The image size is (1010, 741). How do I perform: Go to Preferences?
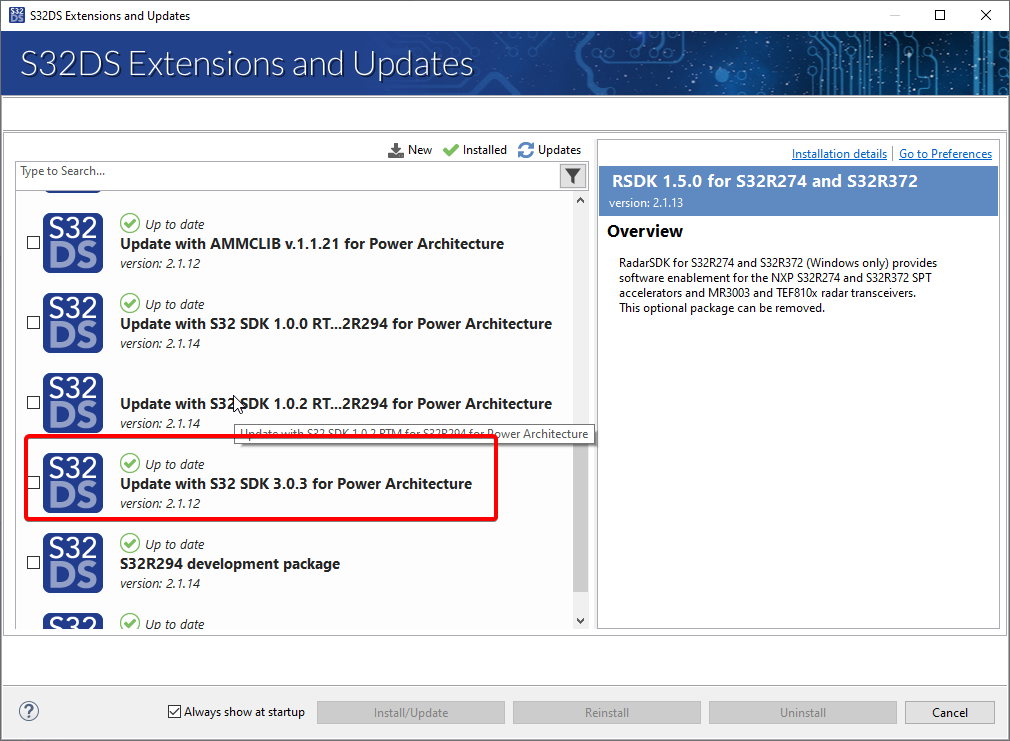[945, 153]
